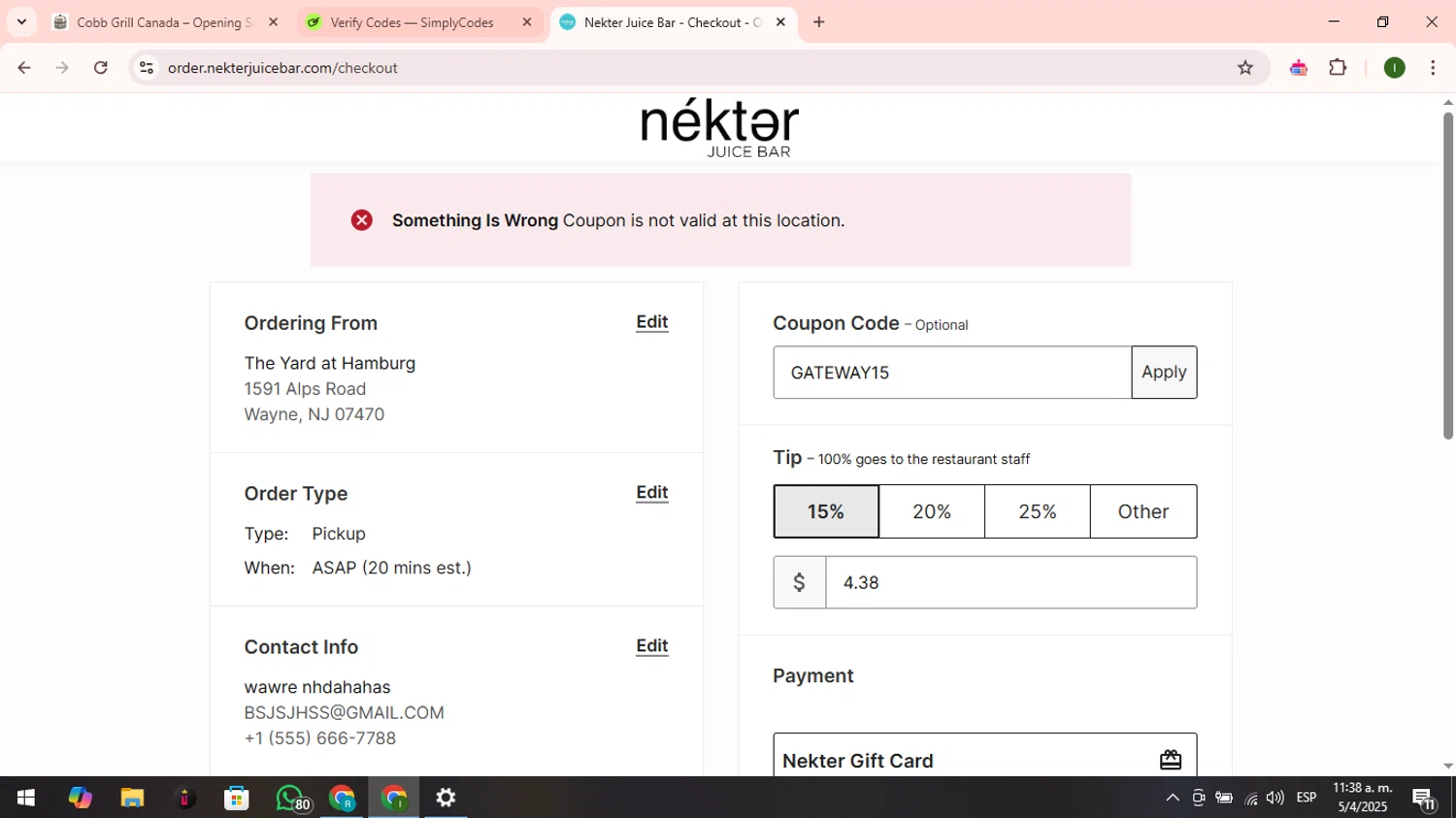The image size is (1456, 818).
Task: Select the 25% tip option
Action: click(1038, 511)
